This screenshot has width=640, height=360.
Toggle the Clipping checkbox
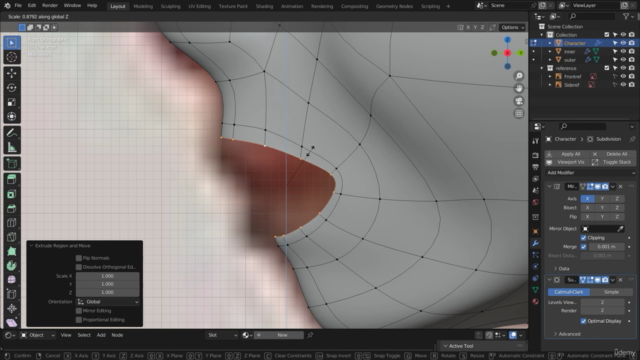[583, 238]
